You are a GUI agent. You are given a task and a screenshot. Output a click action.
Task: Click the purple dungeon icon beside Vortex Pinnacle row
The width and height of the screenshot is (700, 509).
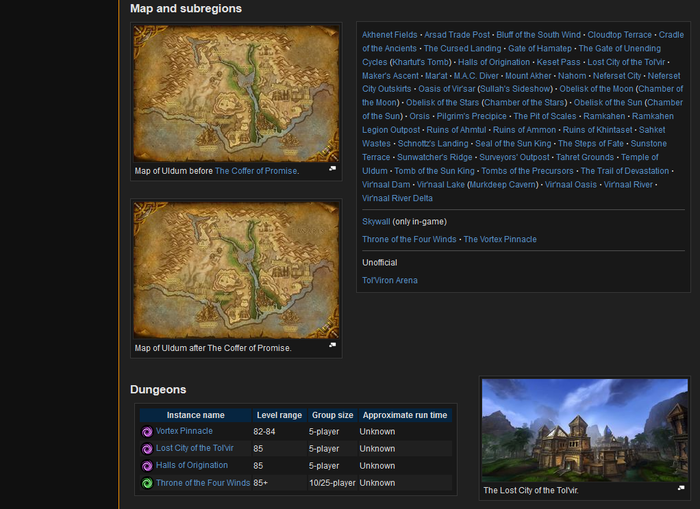pos(147,432)
